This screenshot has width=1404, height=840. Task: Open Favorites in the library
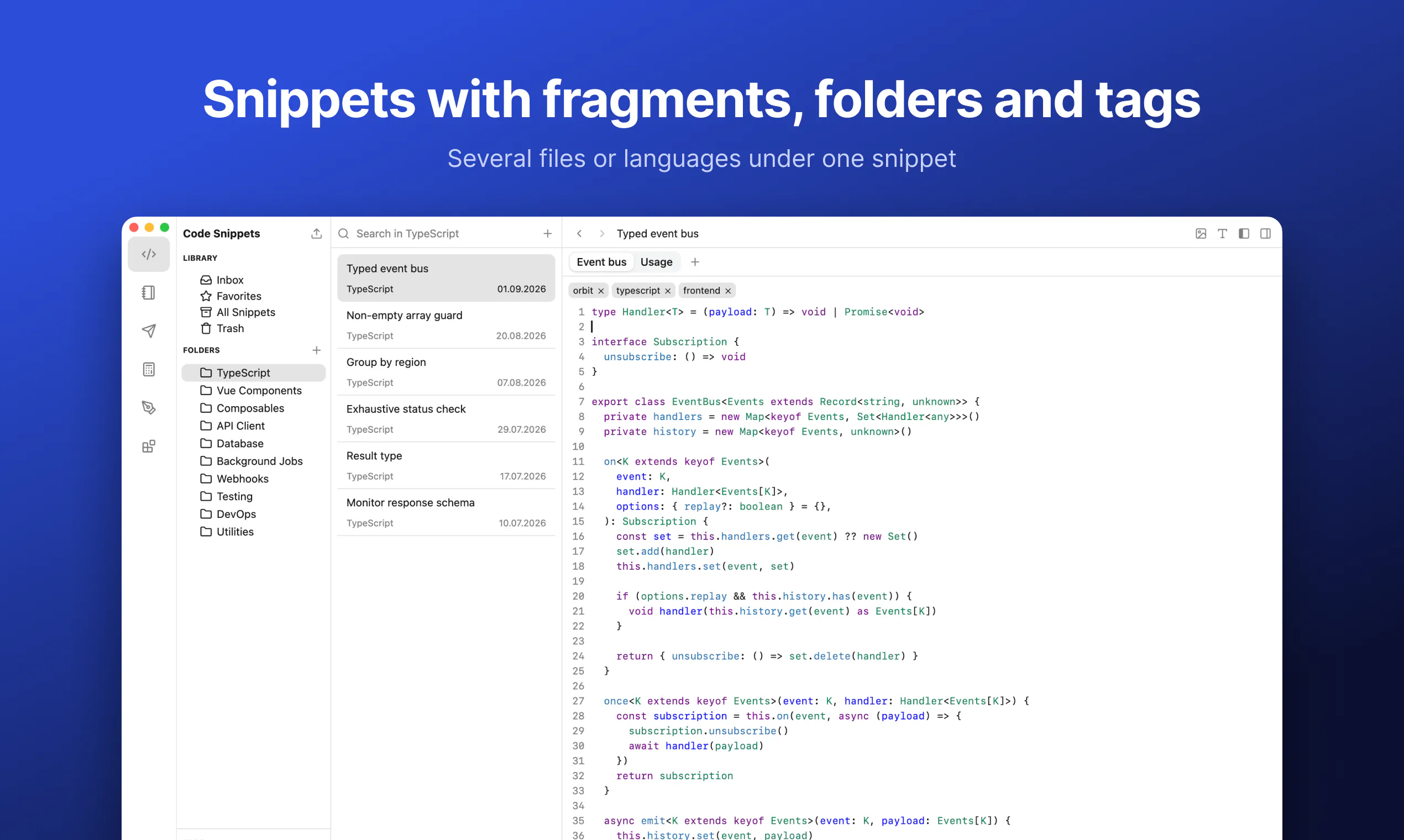pos(253,296)
